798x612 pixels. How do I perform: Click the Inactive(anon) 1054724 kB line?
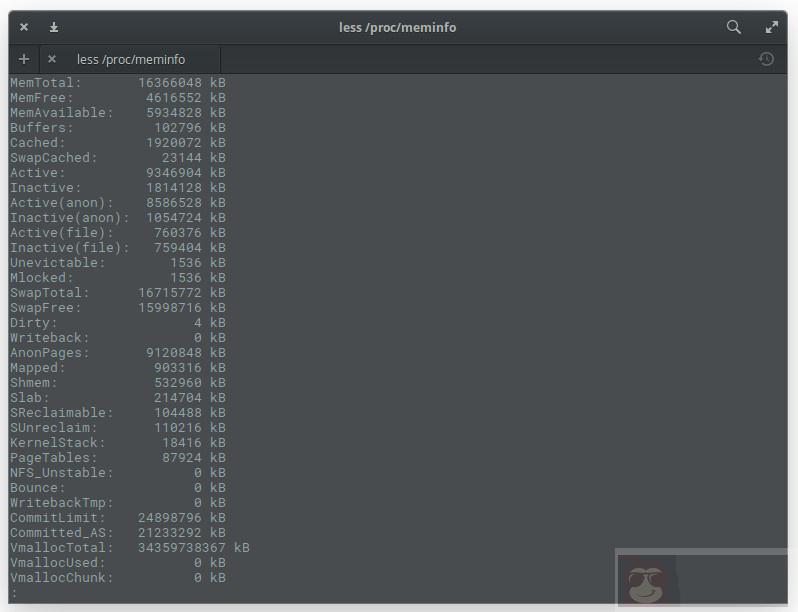coord(118,218)
